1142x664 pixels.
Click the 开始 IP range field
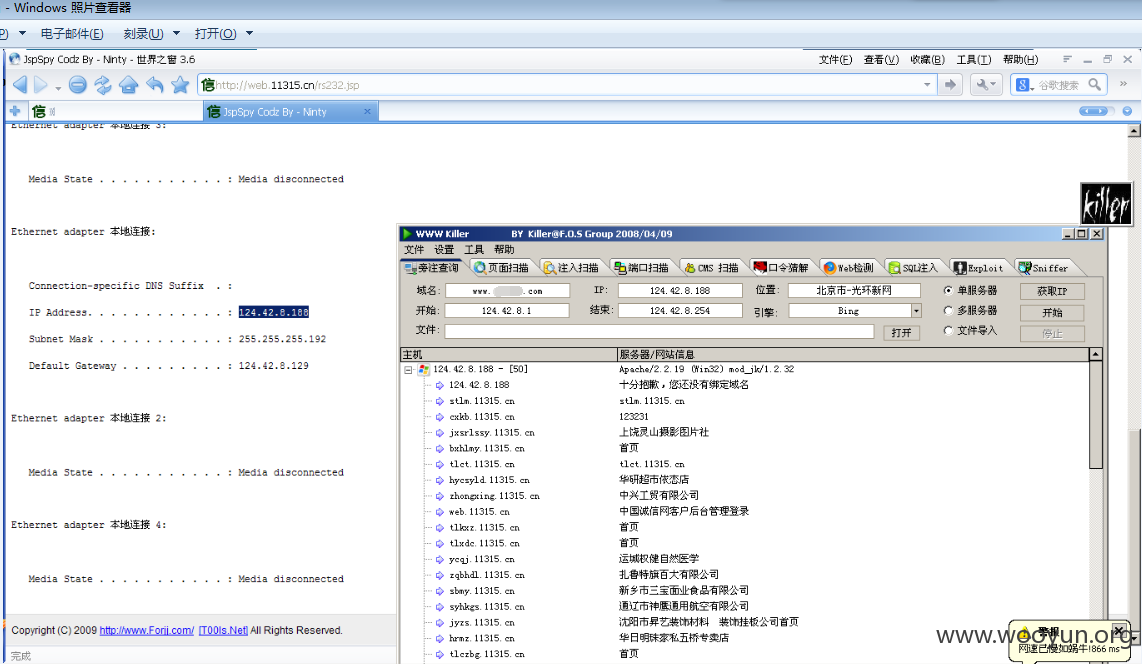point(507,311)
